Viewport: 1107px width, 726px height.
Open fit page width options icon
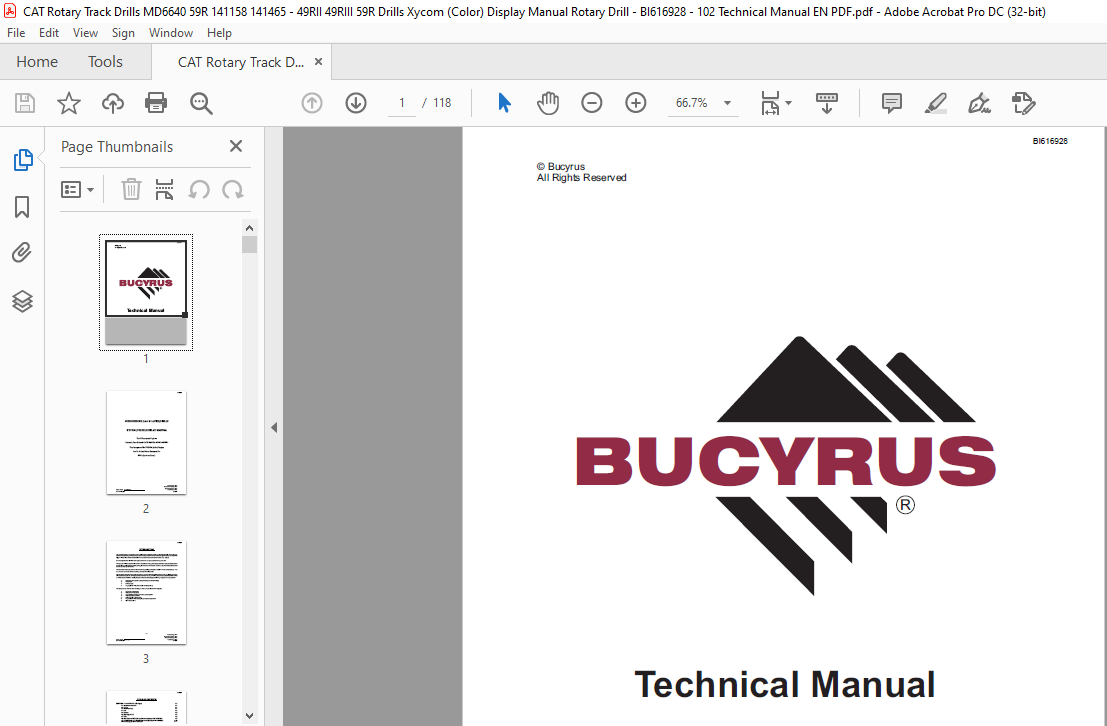pos(776,103)
